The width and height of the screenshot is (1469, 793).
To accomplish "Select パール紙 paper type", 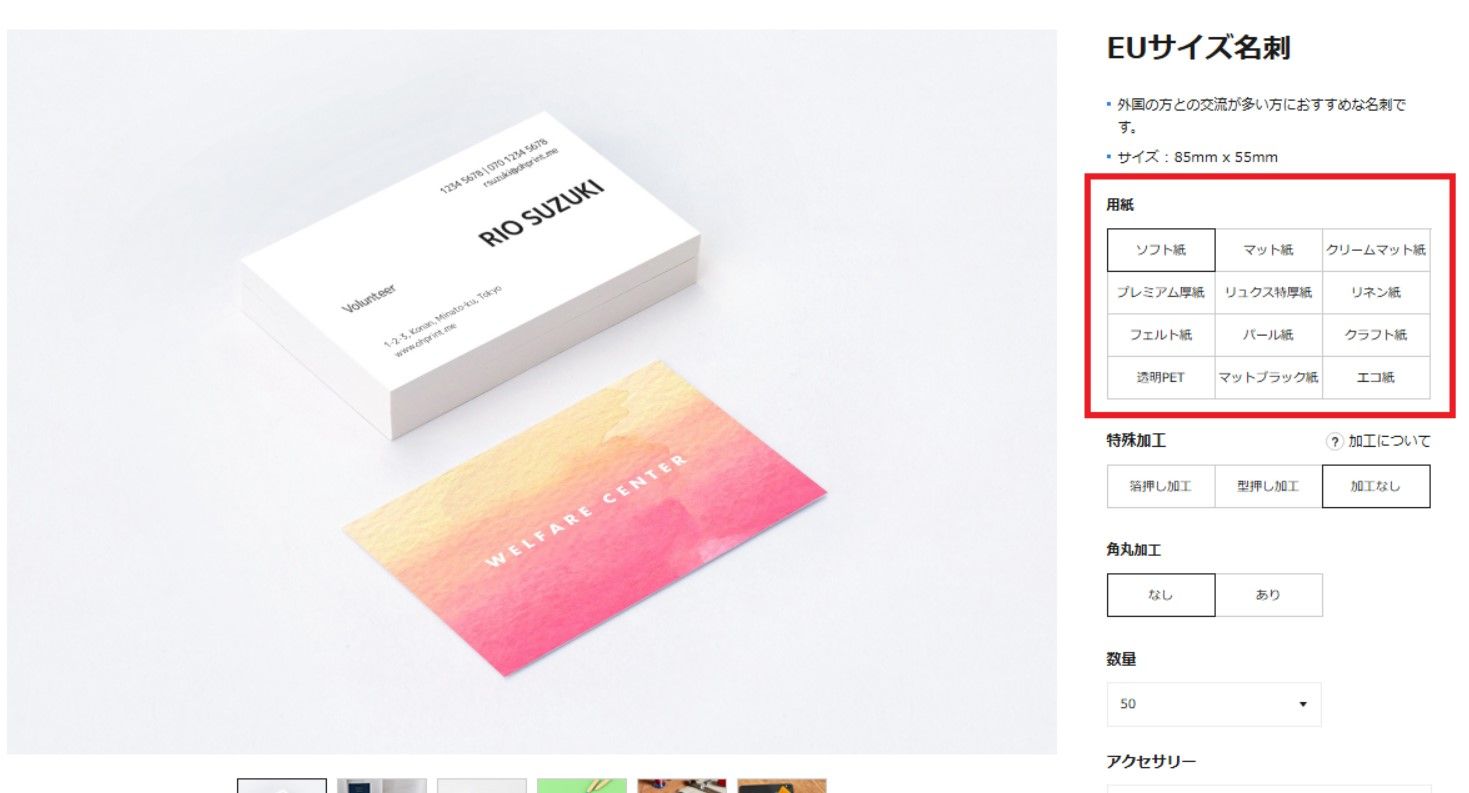I will 1268,335.
